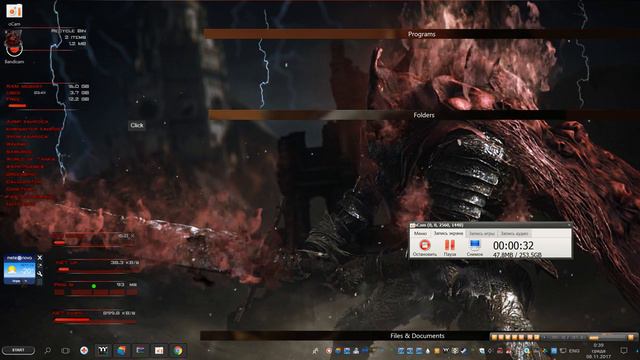The image size is (640, 360).
Task: Open the colorful ball app on the taskbar
Action: pos(121,350)
